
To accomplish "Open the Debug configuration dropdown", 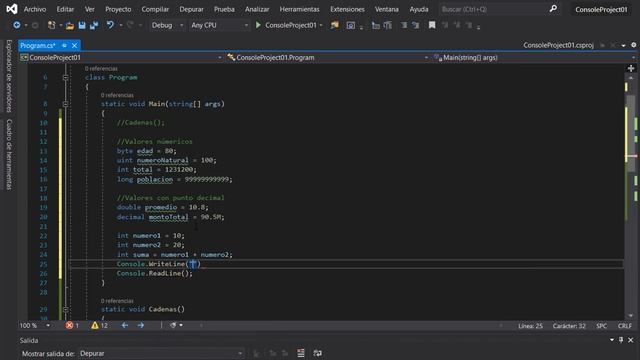I will [x=167, y=25].
